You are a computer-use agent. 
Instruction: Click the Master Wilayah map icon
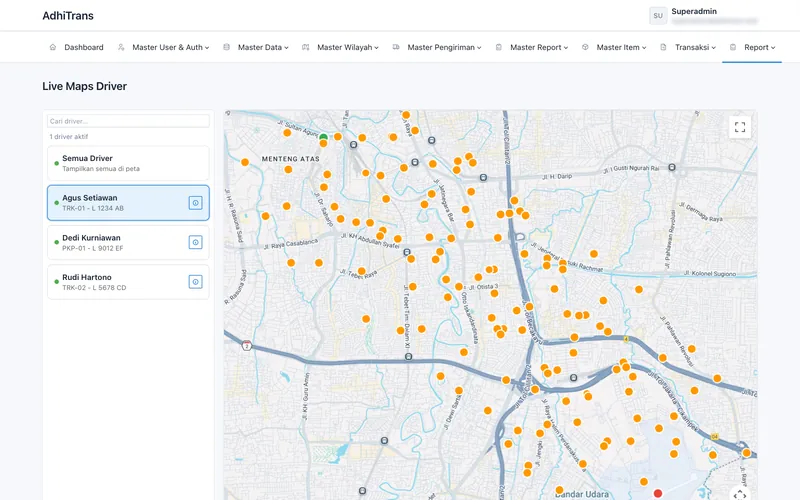tap(306, 47)
